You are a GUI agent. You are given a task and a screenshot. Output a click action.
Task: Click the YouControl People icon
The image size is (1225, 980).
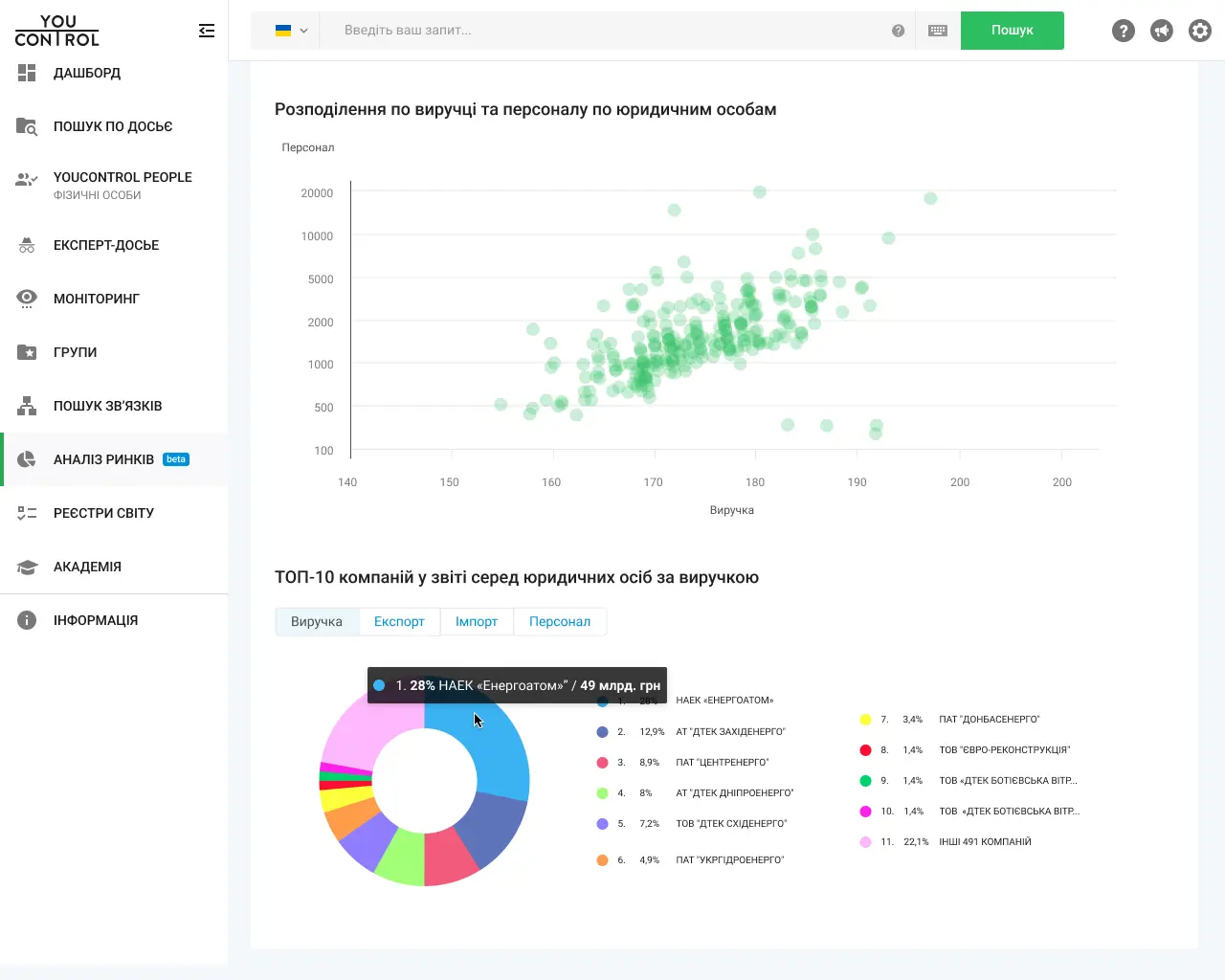27,180
